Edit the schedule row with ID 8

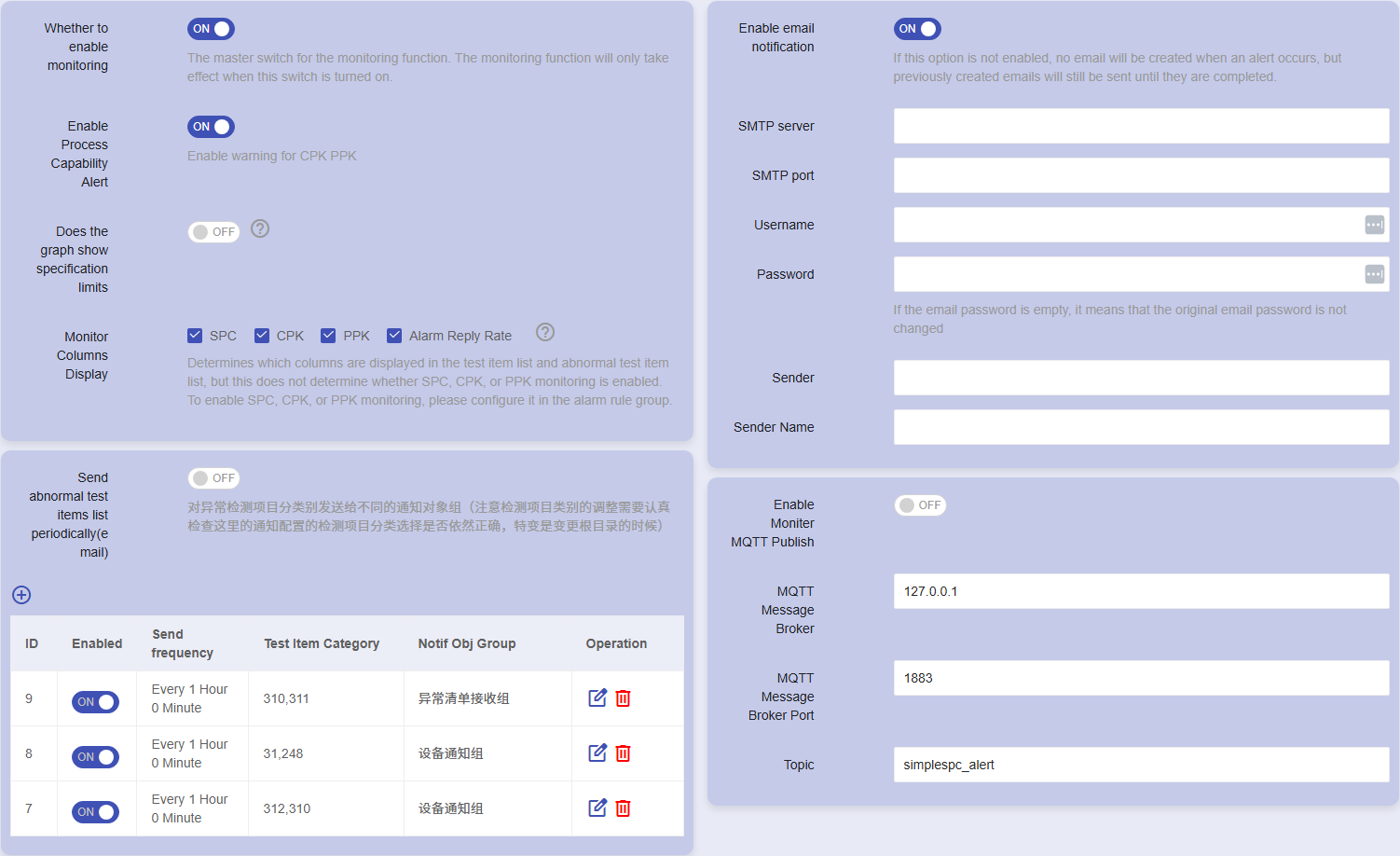click(597, 752)
